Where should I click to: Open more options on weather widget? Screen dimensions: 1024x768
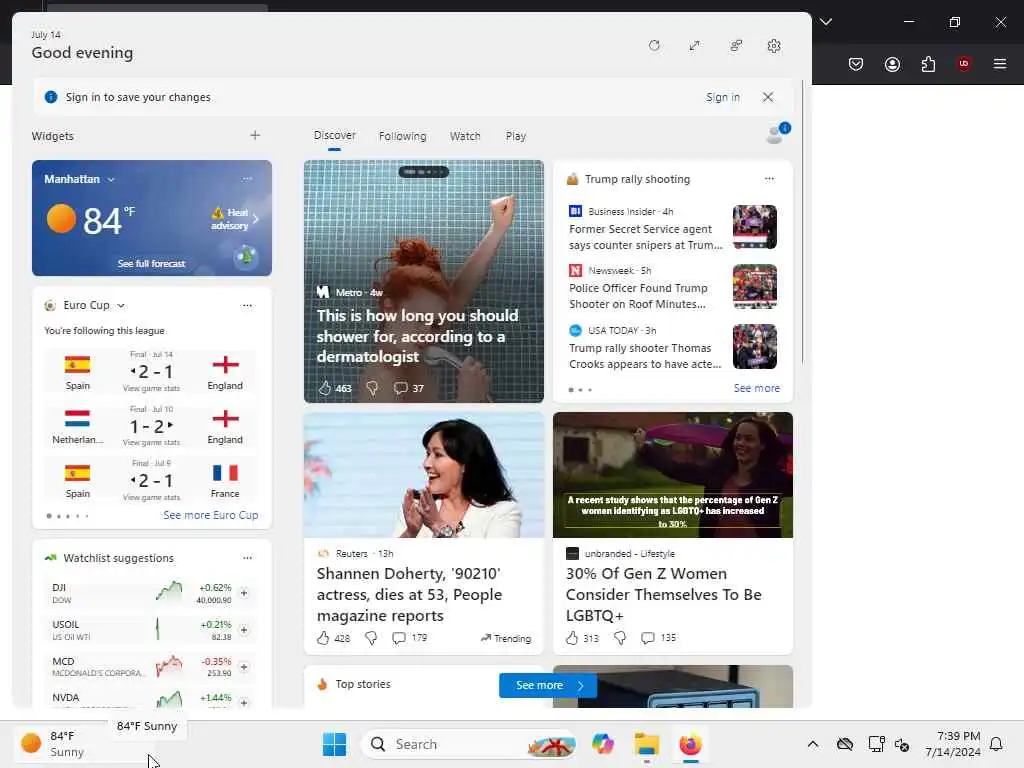(247, 179)
